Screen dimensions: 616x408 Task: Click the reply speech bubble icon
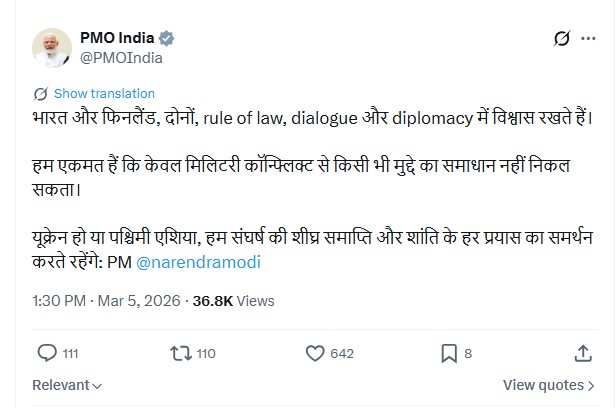[x=46, y=352]
